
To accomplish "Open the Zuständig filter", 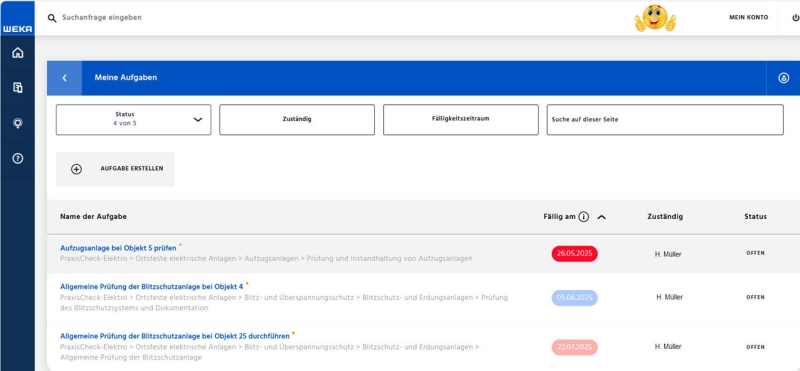I will click(x=297, y=119).
